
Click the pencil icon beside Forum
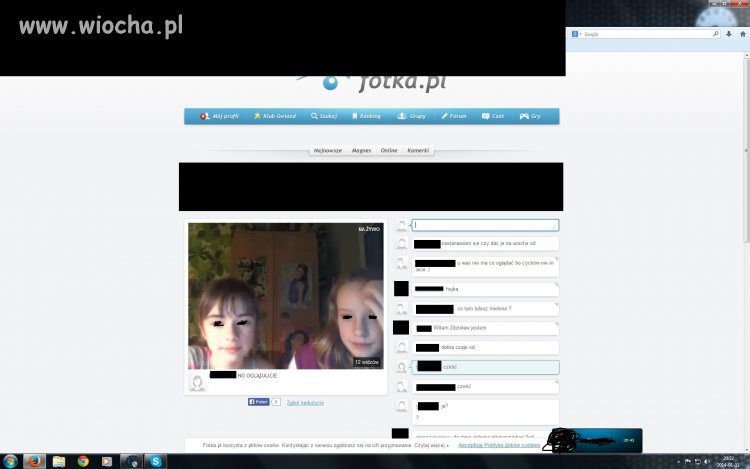point(444,116)
